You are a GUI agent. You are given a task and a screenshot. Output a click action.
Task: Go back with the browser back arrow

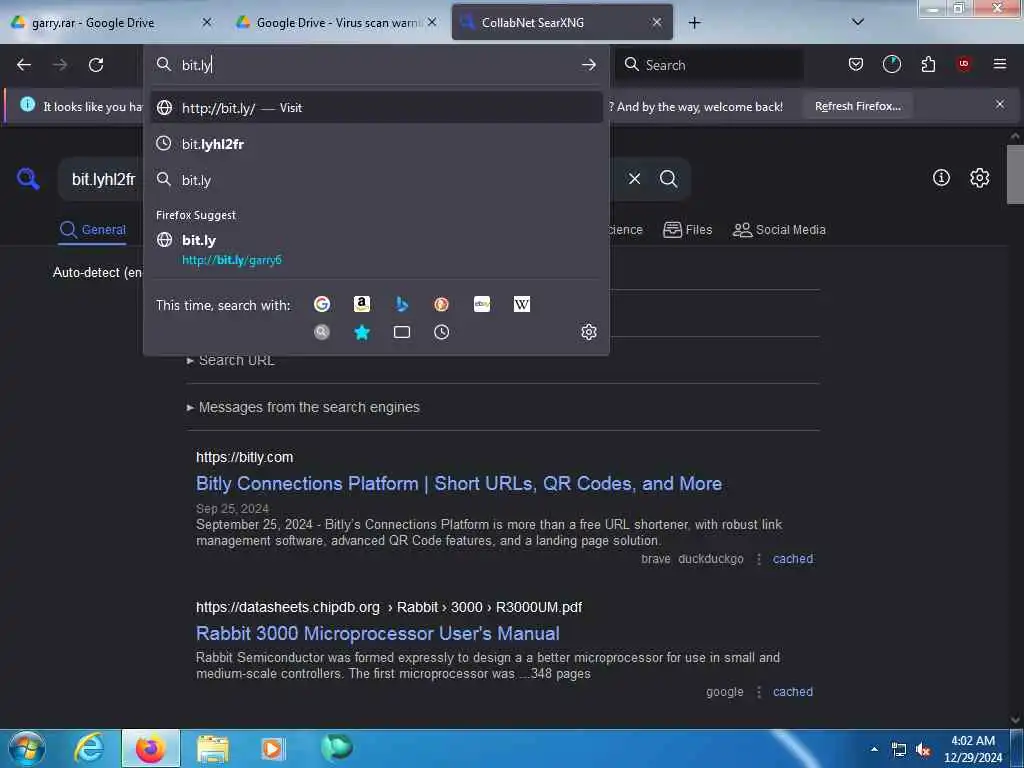pos(24,65)
